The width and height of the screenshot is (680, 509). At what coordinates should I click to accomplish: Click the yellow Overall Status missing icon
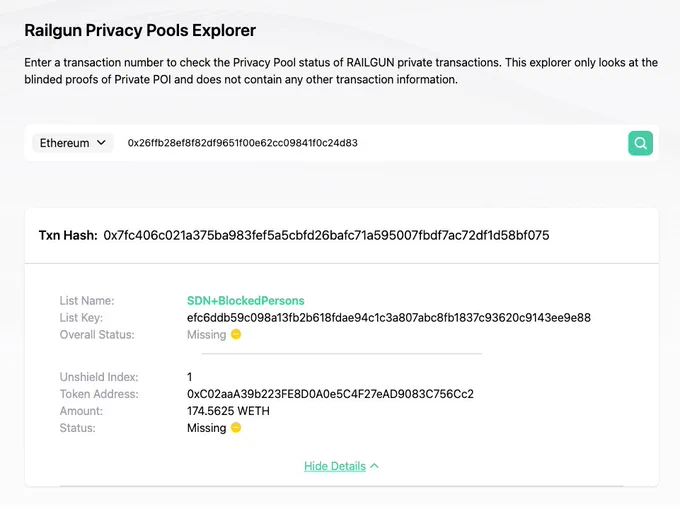[236, 334]
